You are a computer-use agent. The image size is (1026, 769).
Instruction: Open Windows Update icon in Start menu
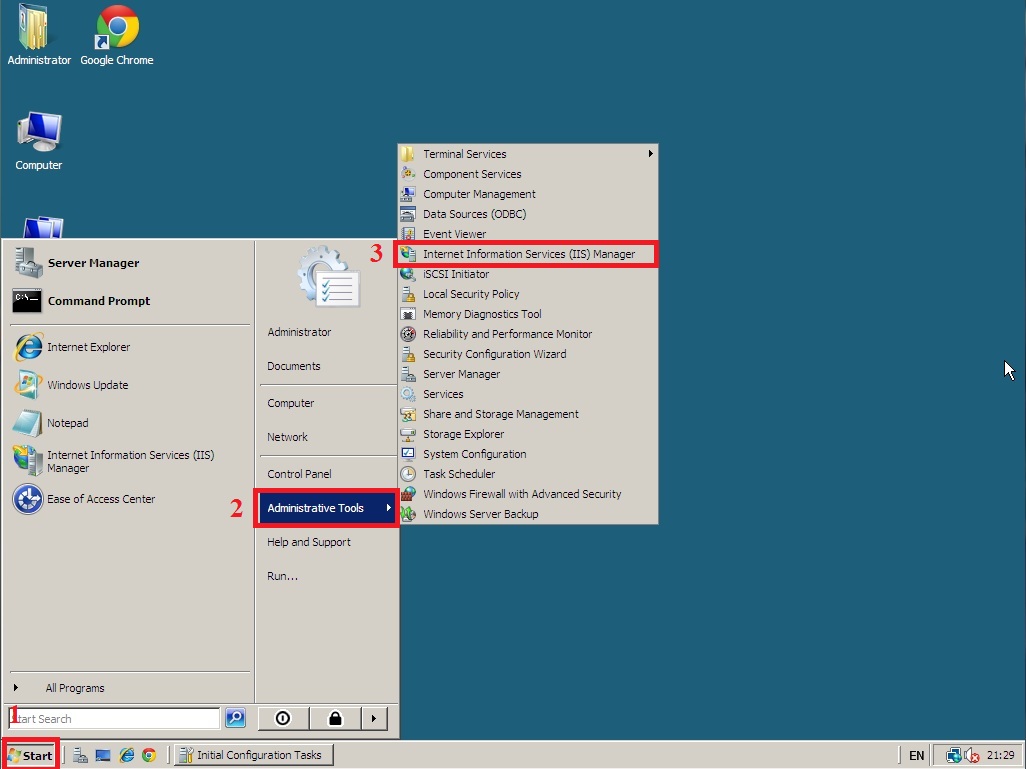28,385
